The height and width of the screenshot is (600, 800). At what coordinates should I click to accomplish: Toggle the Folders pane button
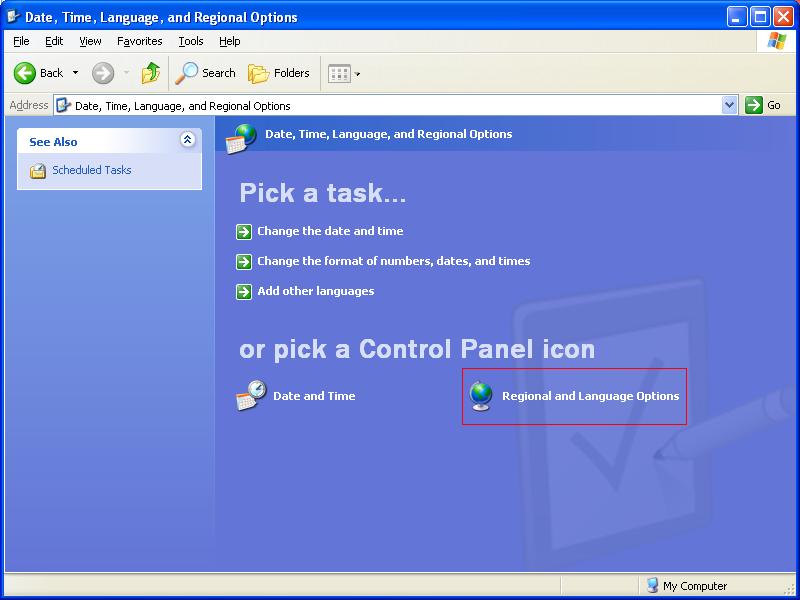pyautogui.click(x=279, y=73)
